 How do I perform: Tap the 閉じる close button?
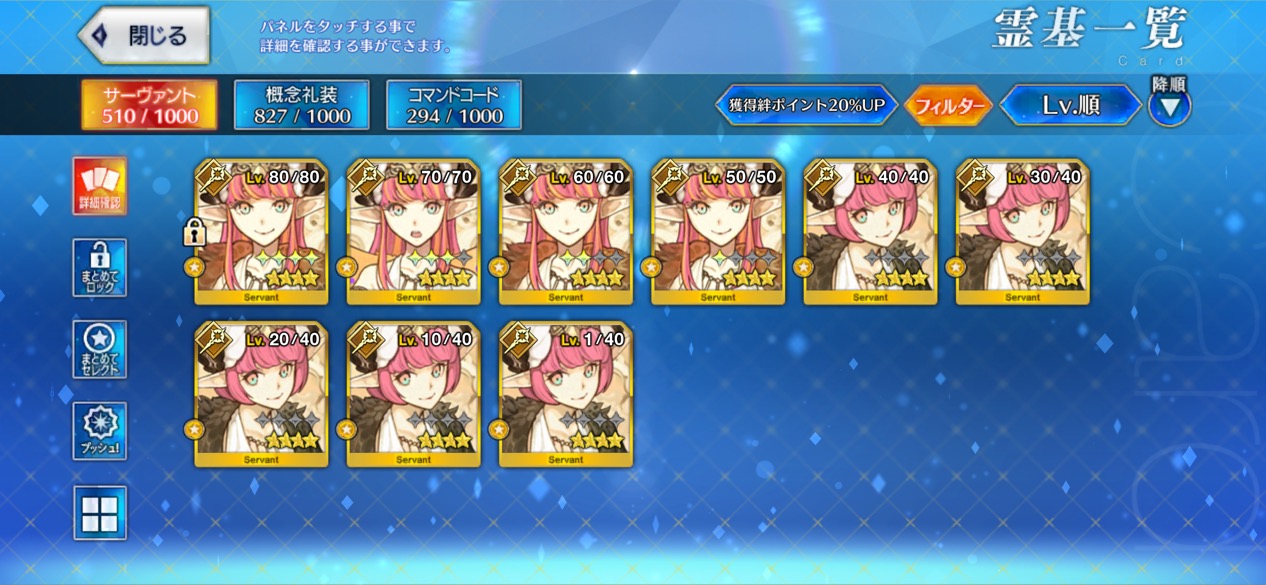tap(145, 36)
